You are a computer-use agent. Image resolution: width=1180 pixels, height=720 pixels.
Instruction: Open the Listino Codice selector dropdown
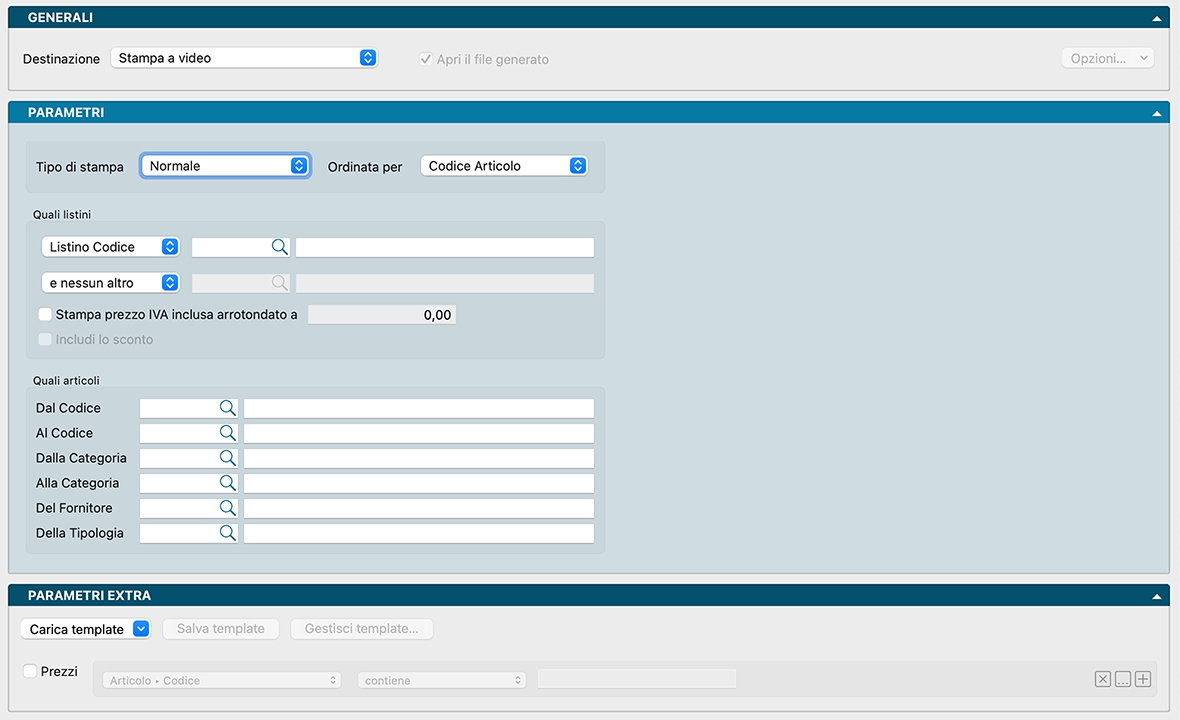111,247
